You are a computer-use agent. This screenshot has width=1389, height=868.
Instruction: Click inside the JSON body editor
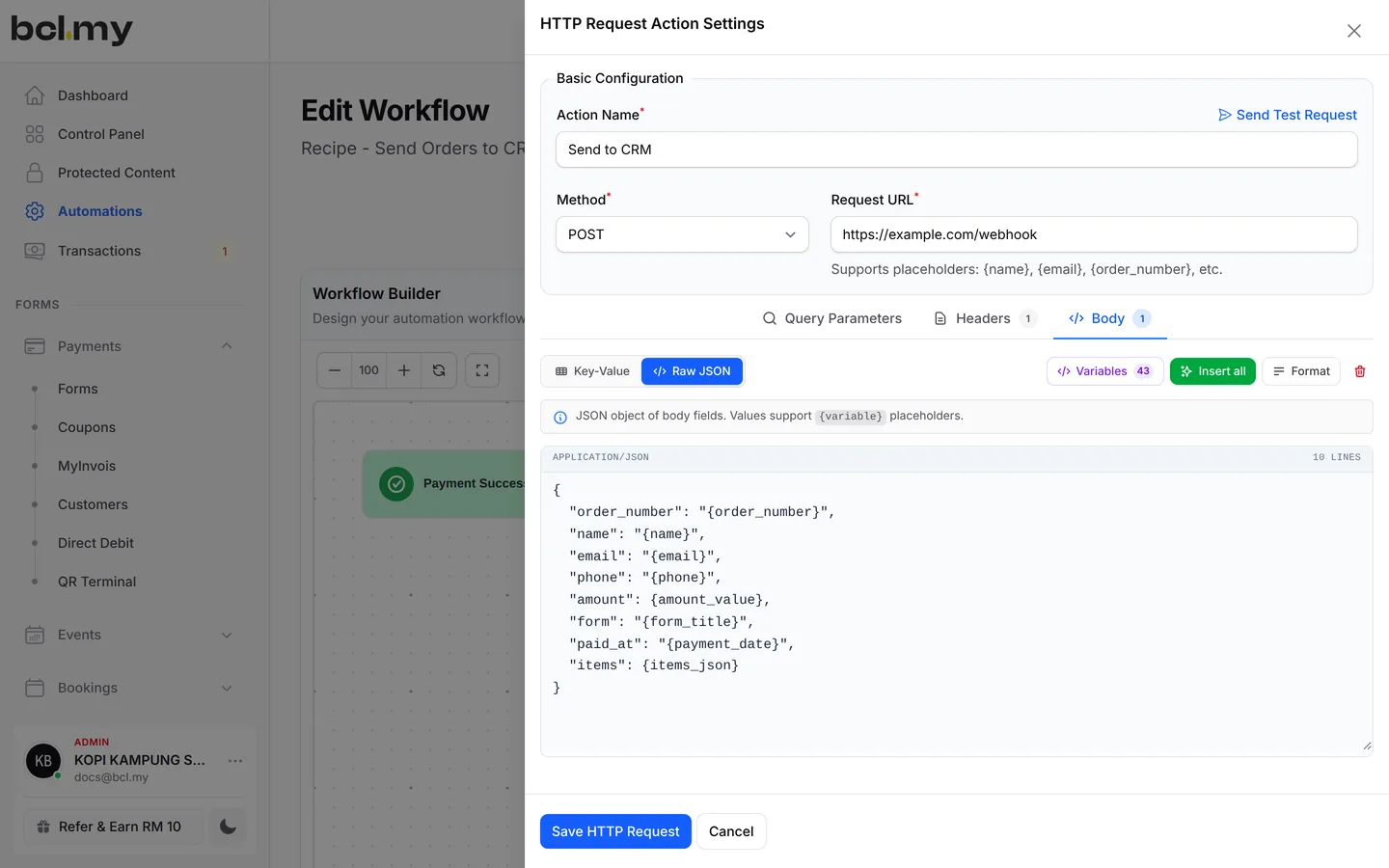click(x=957, y=614)
